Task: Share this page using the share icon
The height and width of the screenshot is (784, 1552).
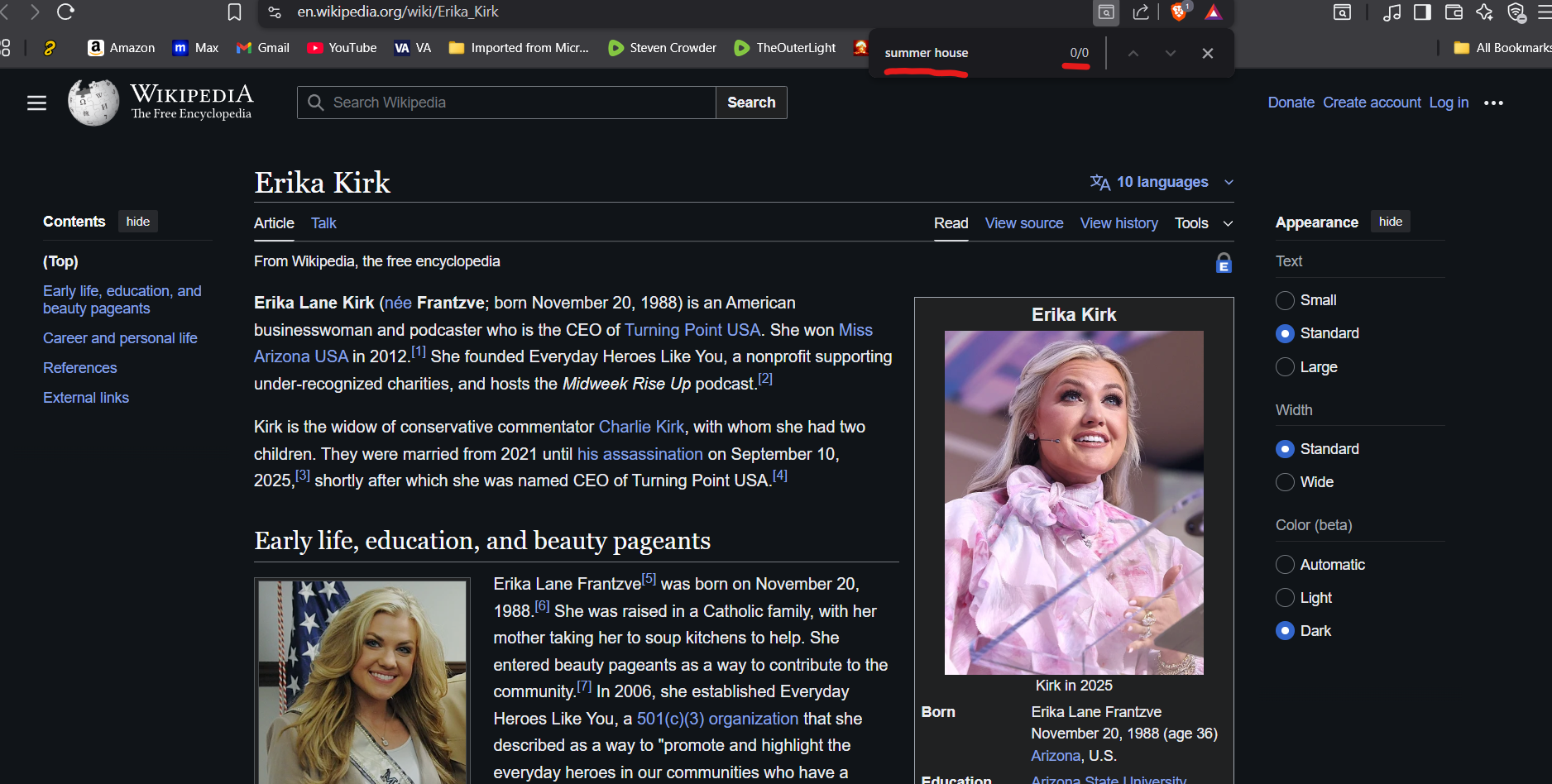Action: pyautogui.click(x=1141, y=12)
